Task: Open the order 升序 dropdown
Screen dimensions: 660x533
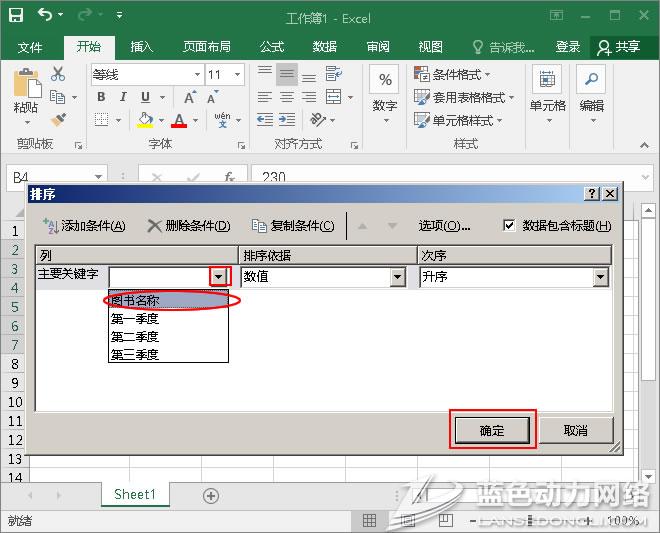Action: tap(600, 277)
